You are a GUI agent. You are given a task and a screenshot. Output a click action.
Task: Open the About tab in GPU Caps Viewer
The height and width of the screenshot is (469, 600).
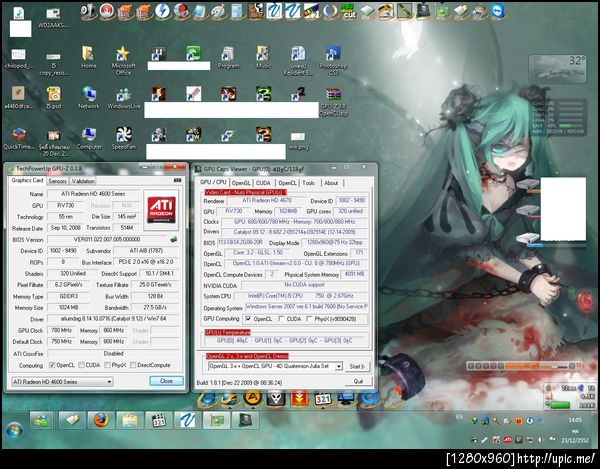pos(331,183)
